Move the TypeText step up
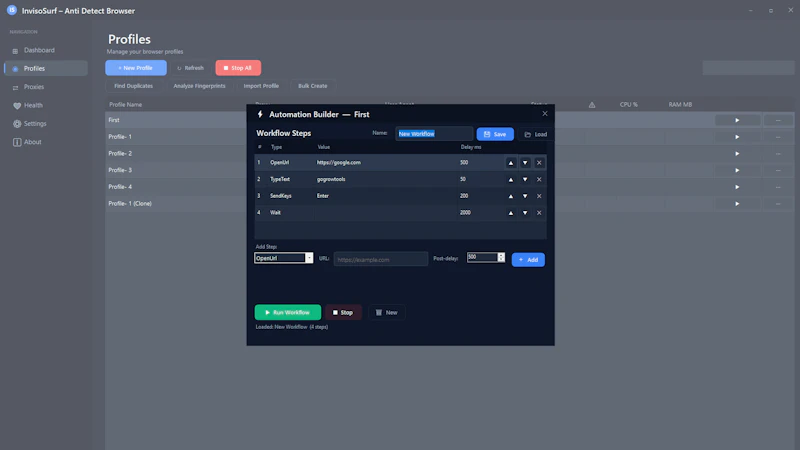Viewport: 800px width, 450px height. tap(510, 180)
